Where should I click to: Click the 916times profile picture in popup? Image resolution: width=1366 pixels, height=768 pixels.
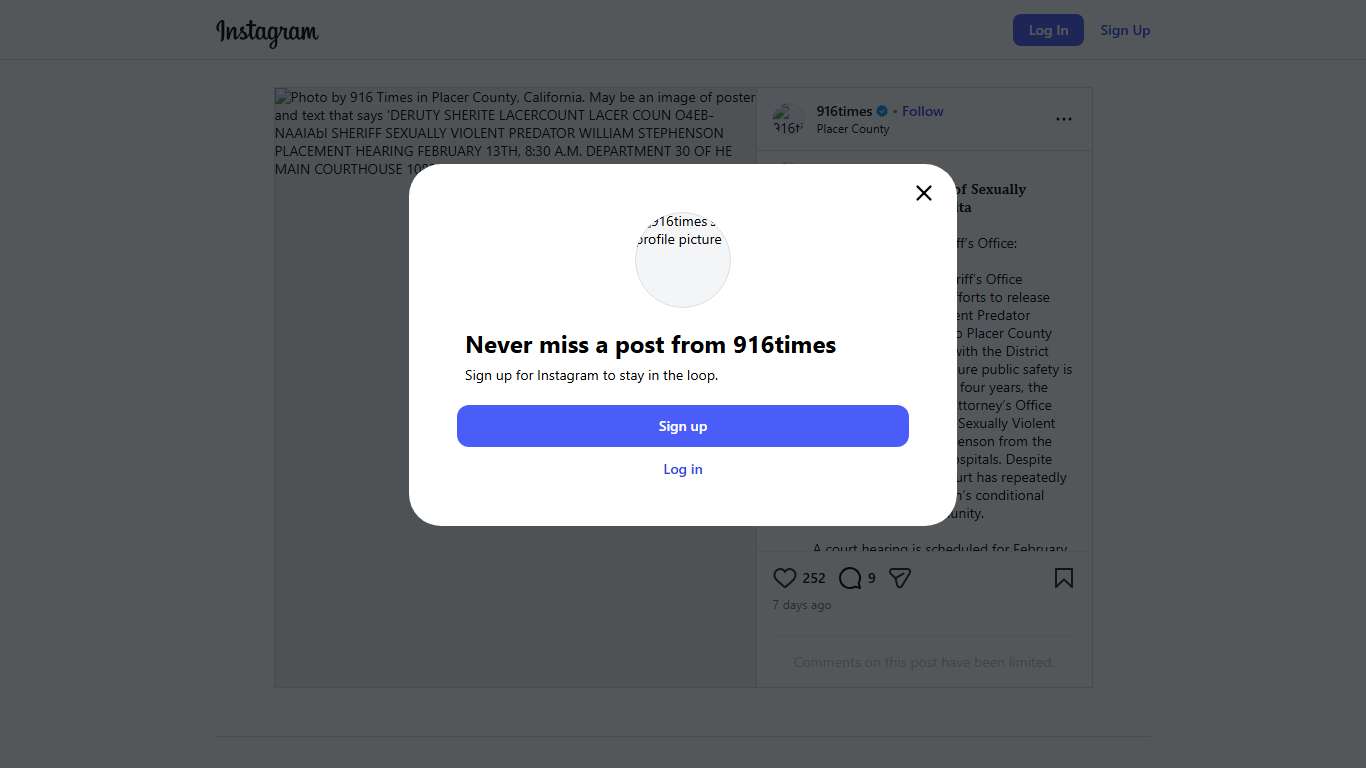pyautogui.click(x=683, y=260)
